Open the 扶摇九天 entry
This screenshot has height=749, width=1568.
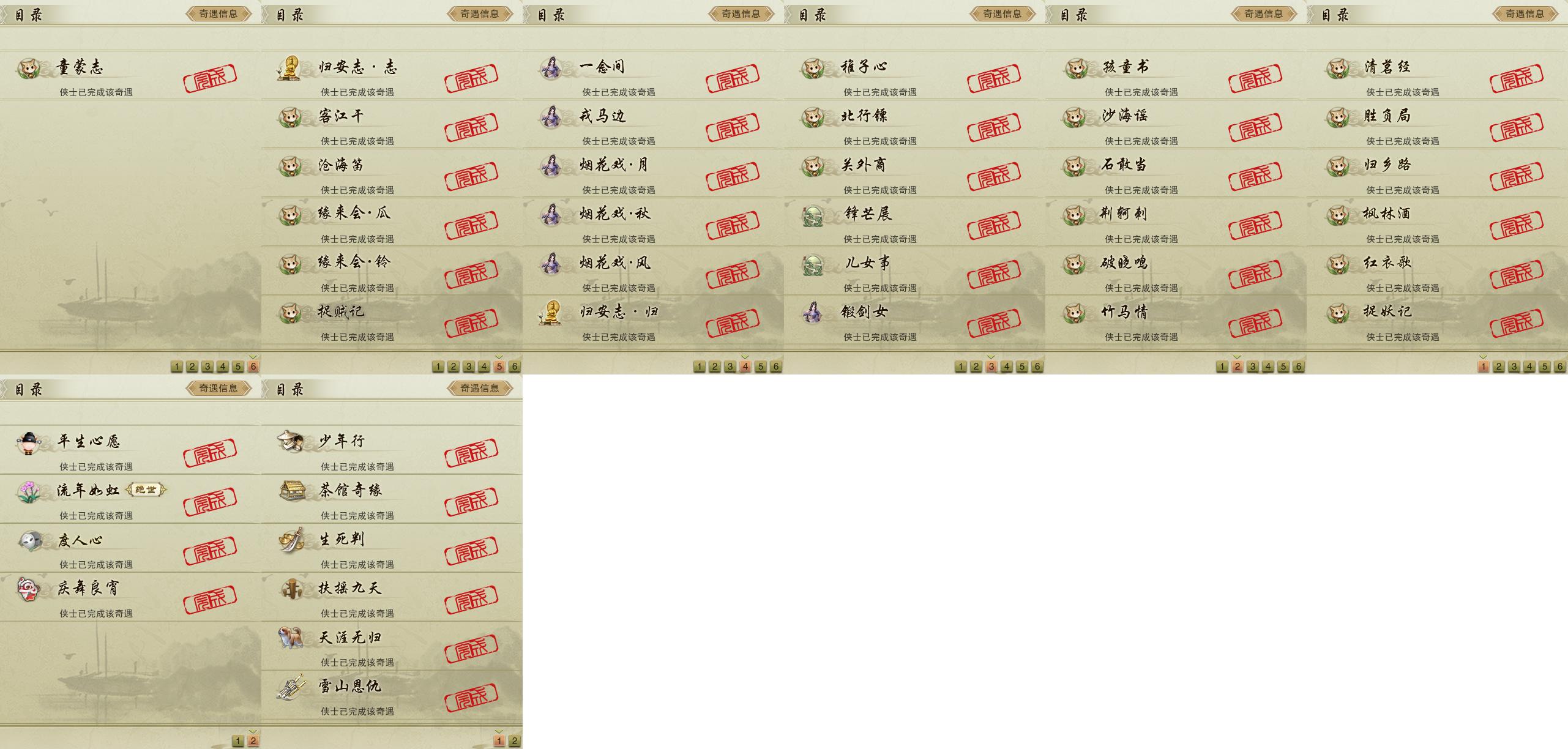click(x=392, y=597)
